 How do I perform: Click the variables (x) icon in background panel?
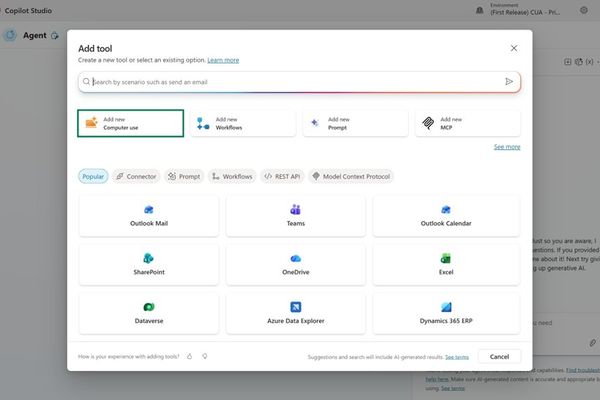coord(590,62)
